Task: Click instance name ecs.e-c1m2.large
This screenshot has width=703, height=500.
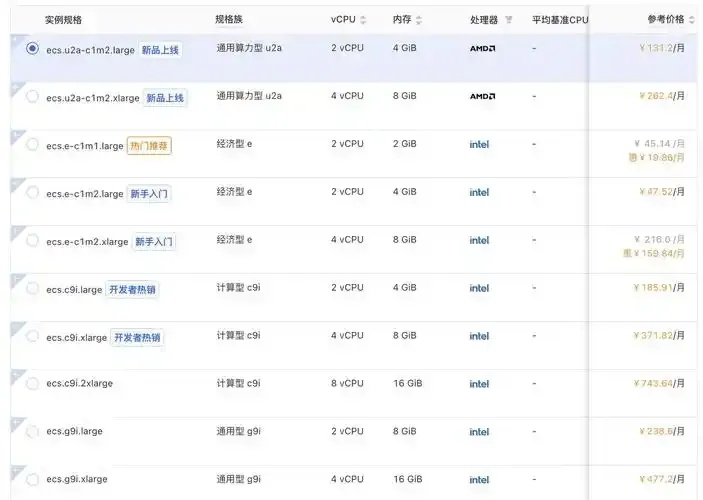Action: pos(84,194)
